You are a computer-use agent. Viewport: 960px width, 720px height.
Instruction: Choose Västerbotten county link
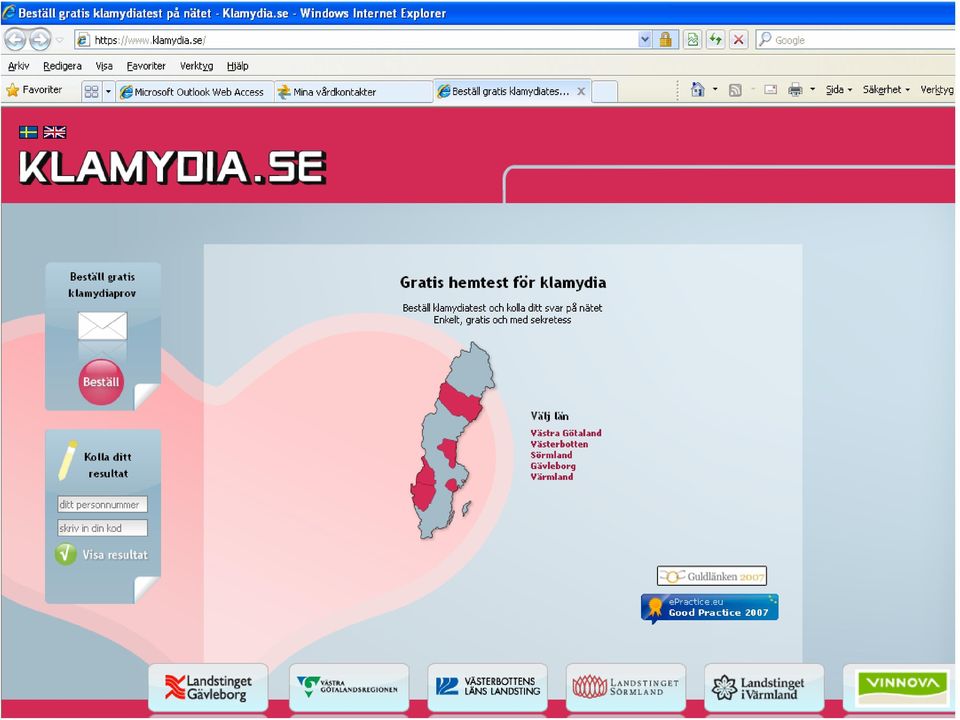[x=559, y=444]
